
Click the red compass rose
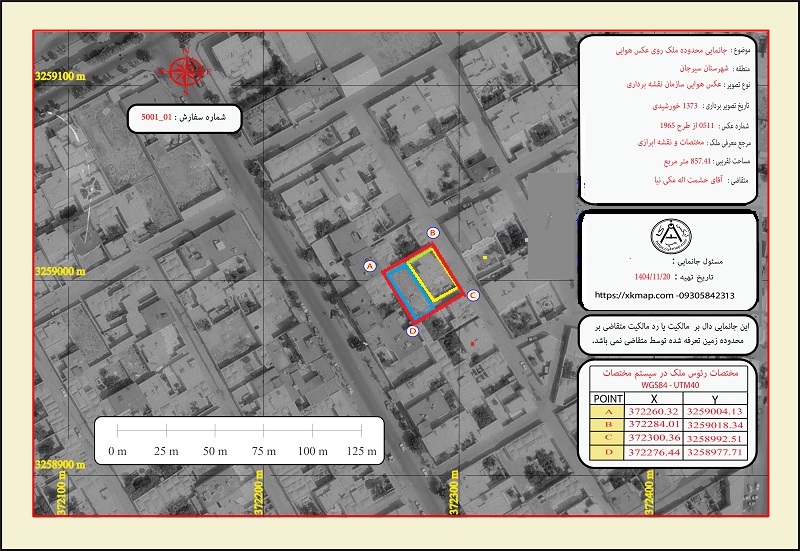185,71
